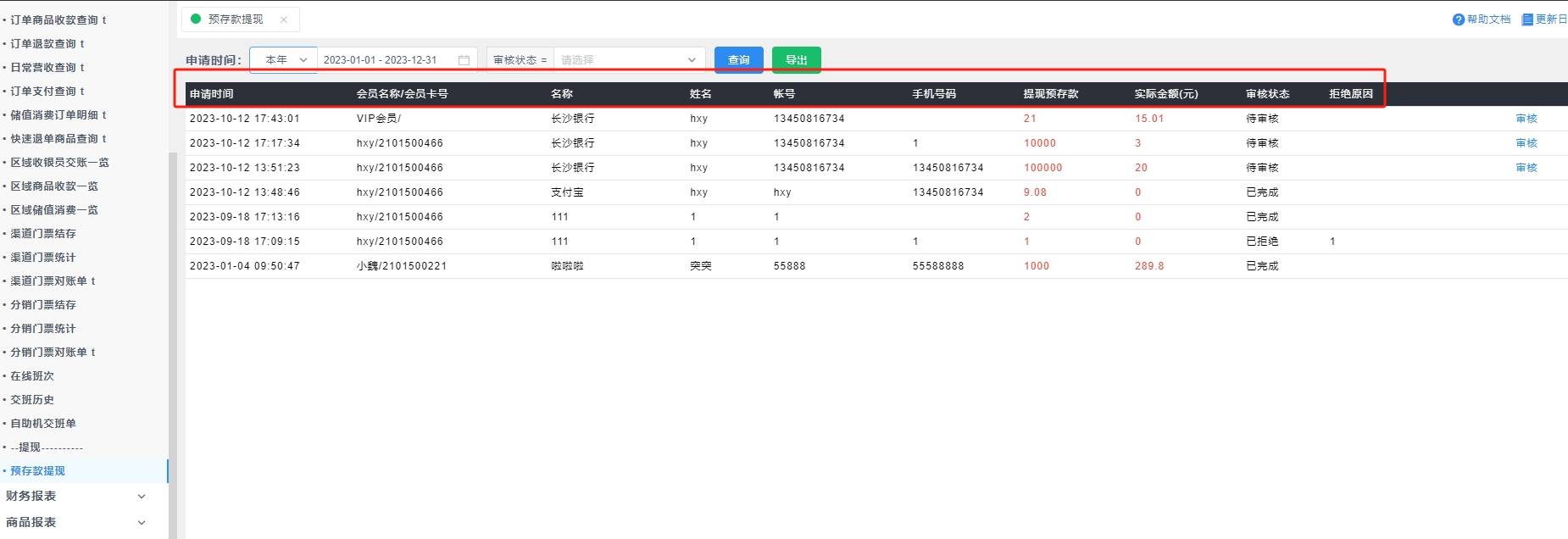This screenshot has height=539, width=1568.
Task: Click the 实际金额(元) column header
Action: coord(1166,94)
